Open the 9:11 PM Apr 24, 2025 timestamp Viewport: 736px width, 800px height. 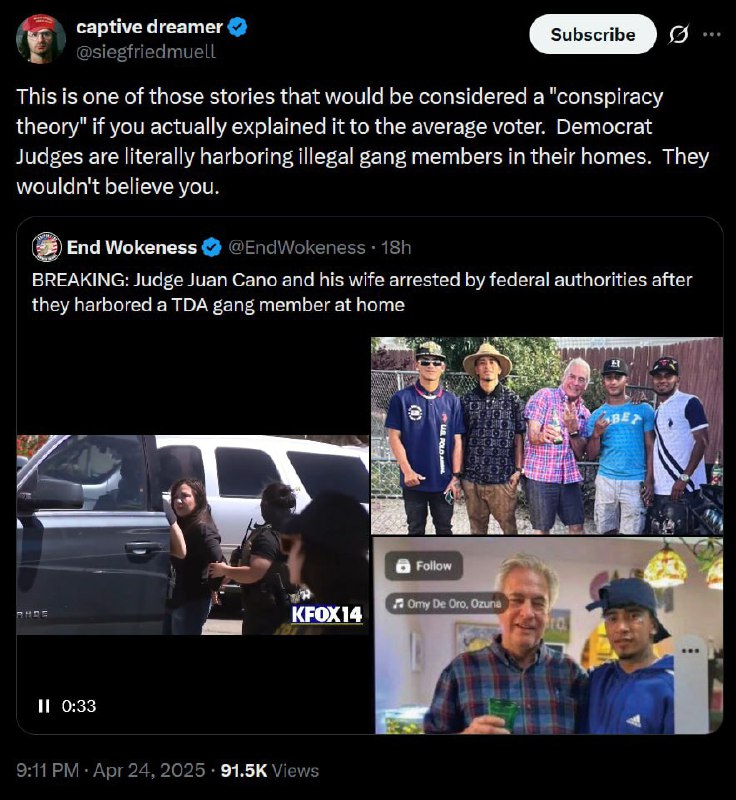[110, 770]
